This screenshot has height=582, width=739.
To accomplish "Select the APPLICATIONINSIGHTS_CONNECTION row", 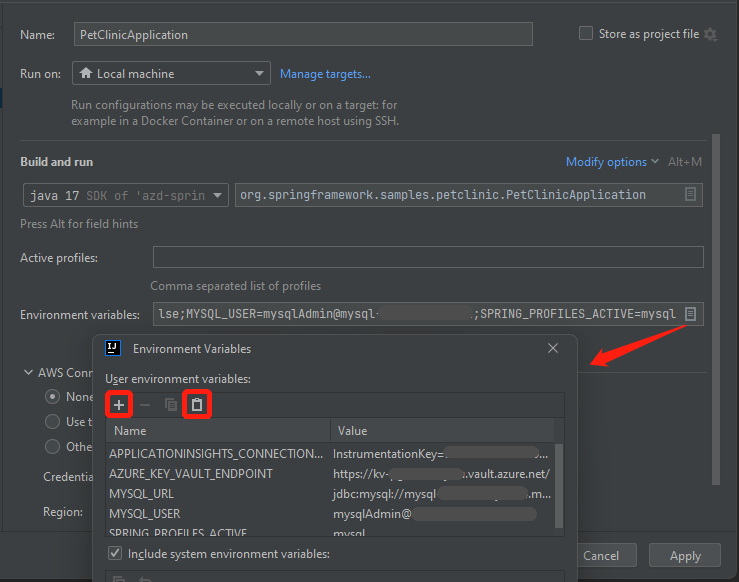I will [x=330, y=454].
